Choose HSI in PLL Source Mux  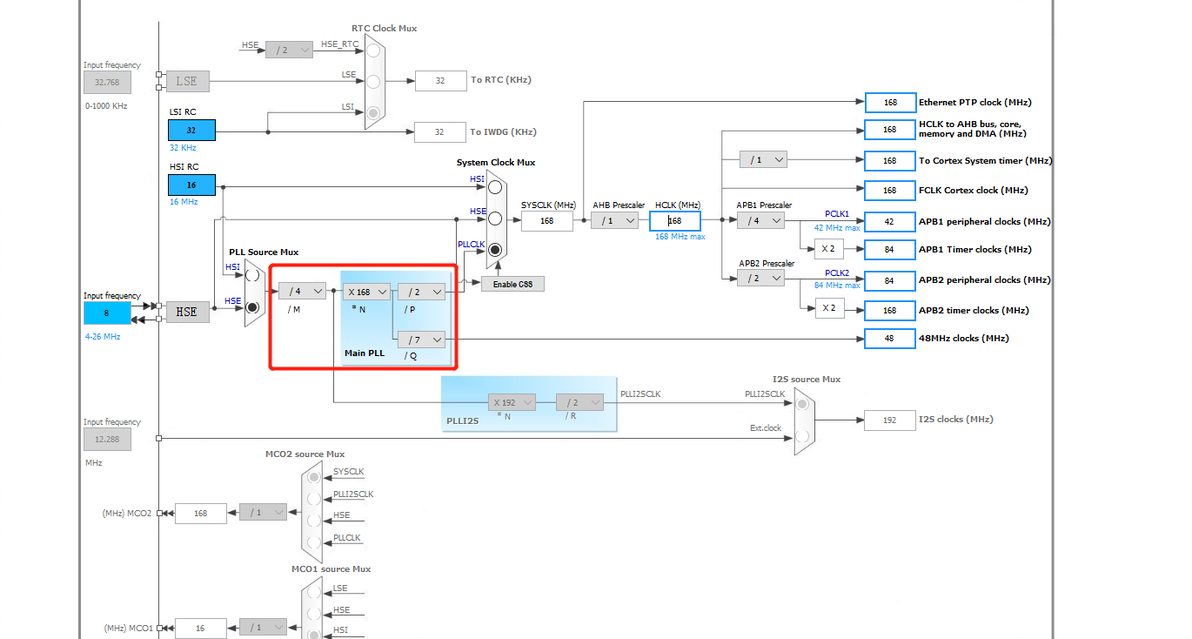(x=252, y=275)
